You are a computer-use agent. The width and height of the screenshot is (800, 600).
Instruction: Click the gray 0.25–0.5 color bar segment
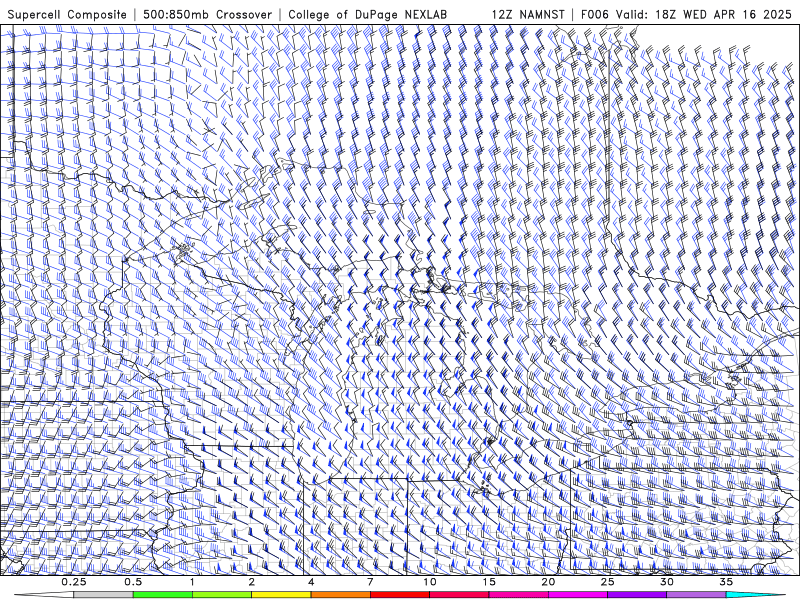pyautogui.click(x=104, y=595)
